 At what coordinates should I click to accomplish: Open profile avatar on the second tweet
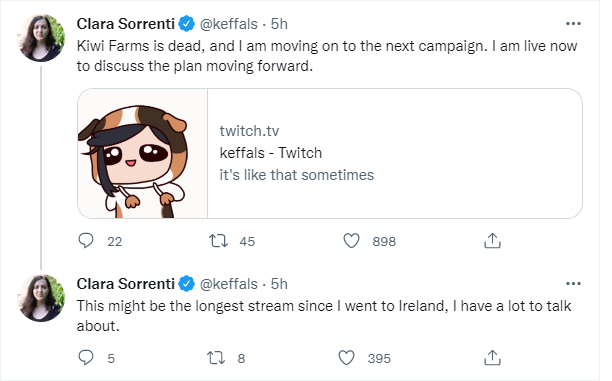click(41, 298)
